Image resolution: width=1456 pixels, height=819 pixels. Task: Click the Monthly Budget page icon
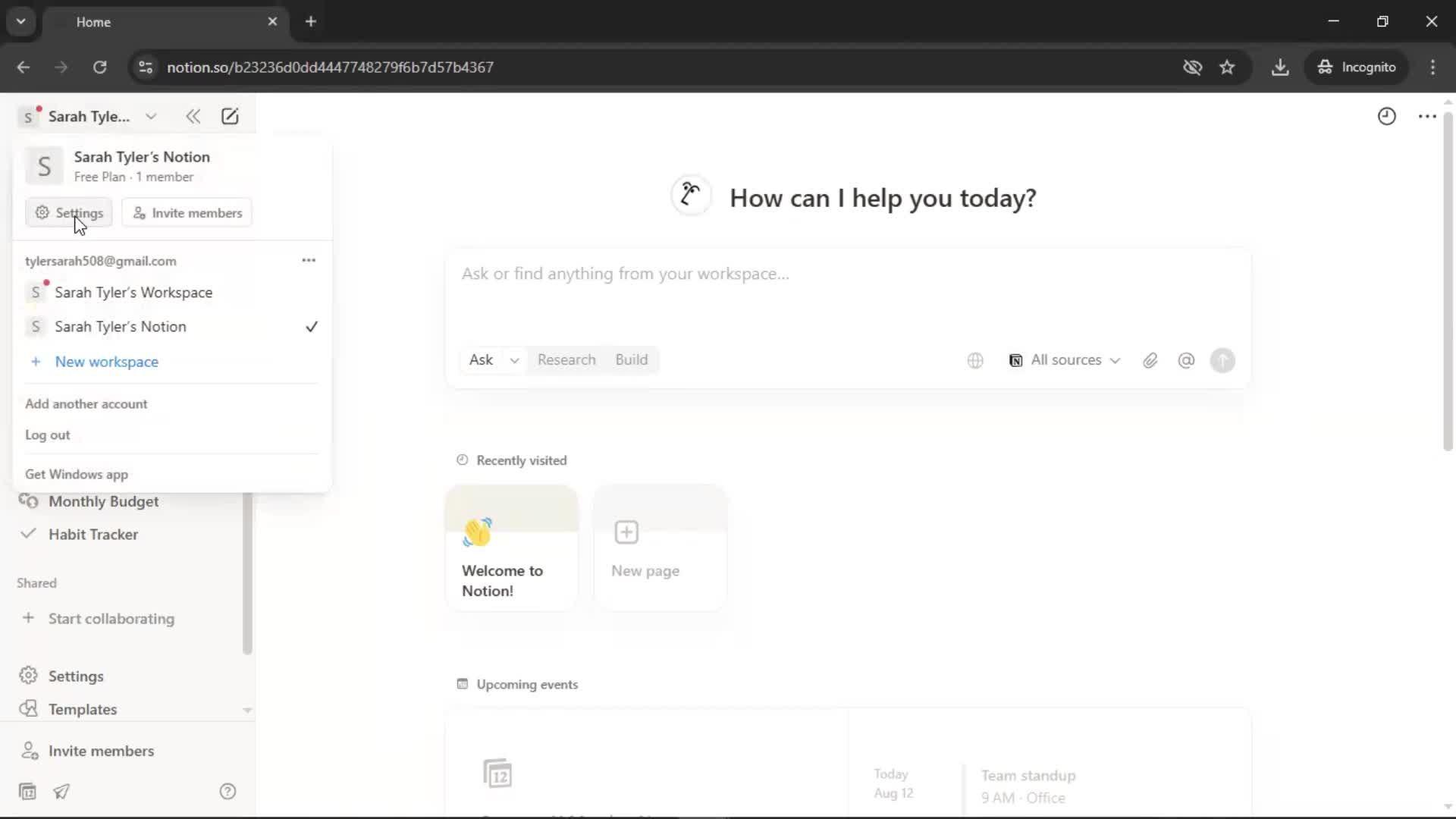pyautogui.click(x=28, y=501)
